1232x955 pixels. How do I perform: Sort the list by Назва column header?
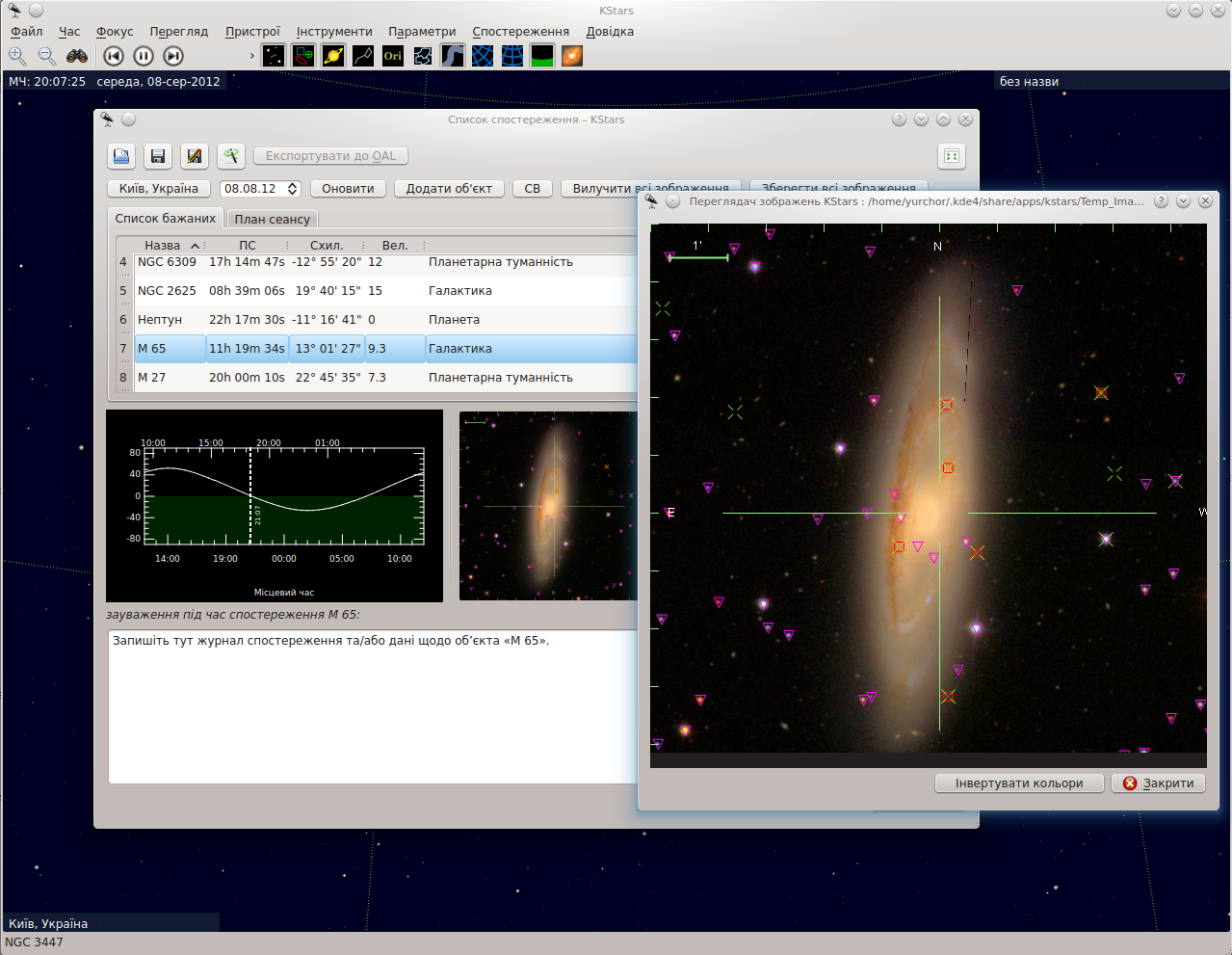164,246
